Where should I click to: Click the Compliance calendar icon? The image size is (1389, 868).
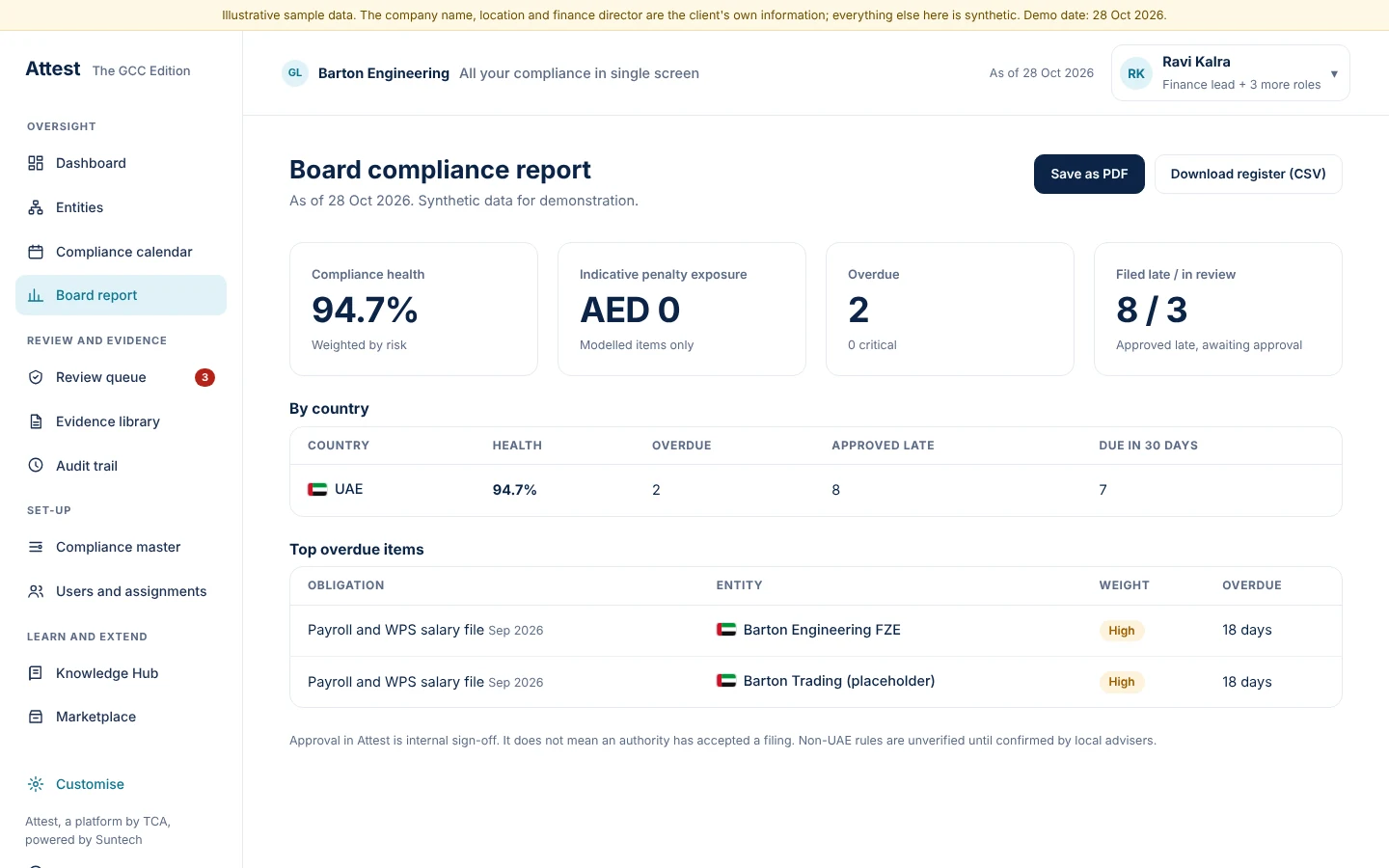coord(36,252)
